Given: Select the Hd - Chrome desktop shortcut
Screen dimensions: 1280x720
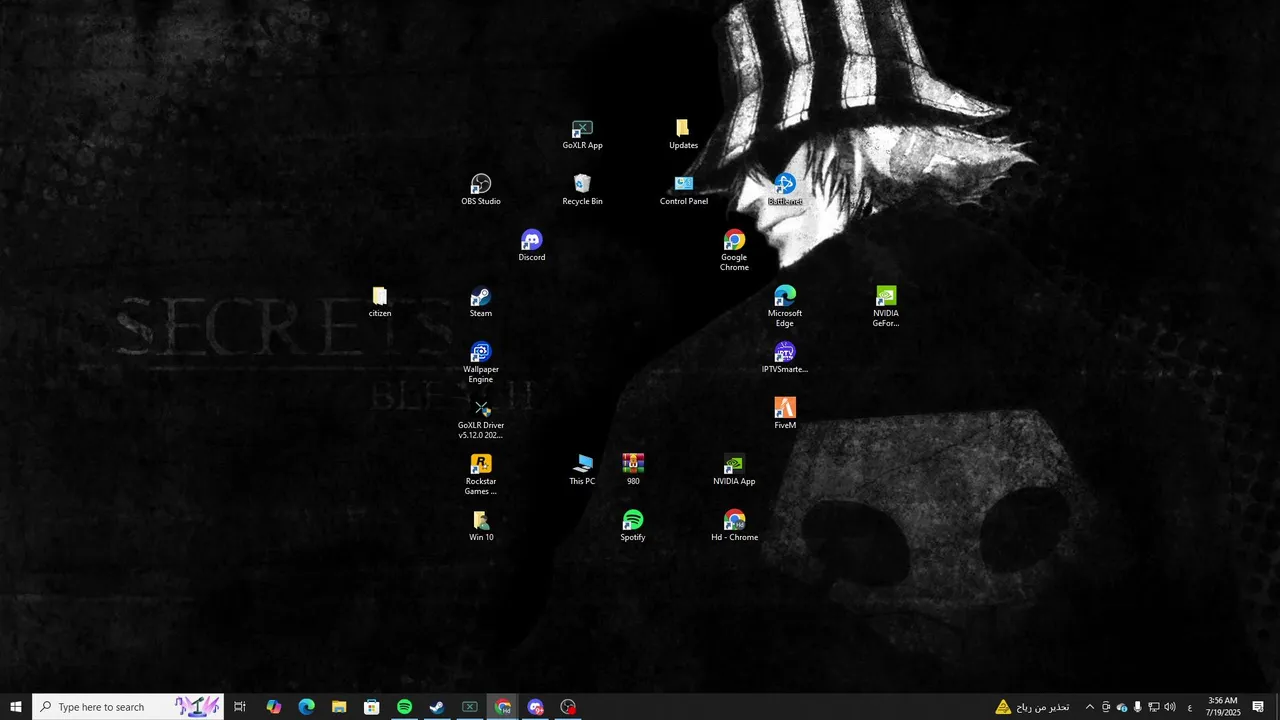Looking at the screenshot, I should (x=734, y=527).
